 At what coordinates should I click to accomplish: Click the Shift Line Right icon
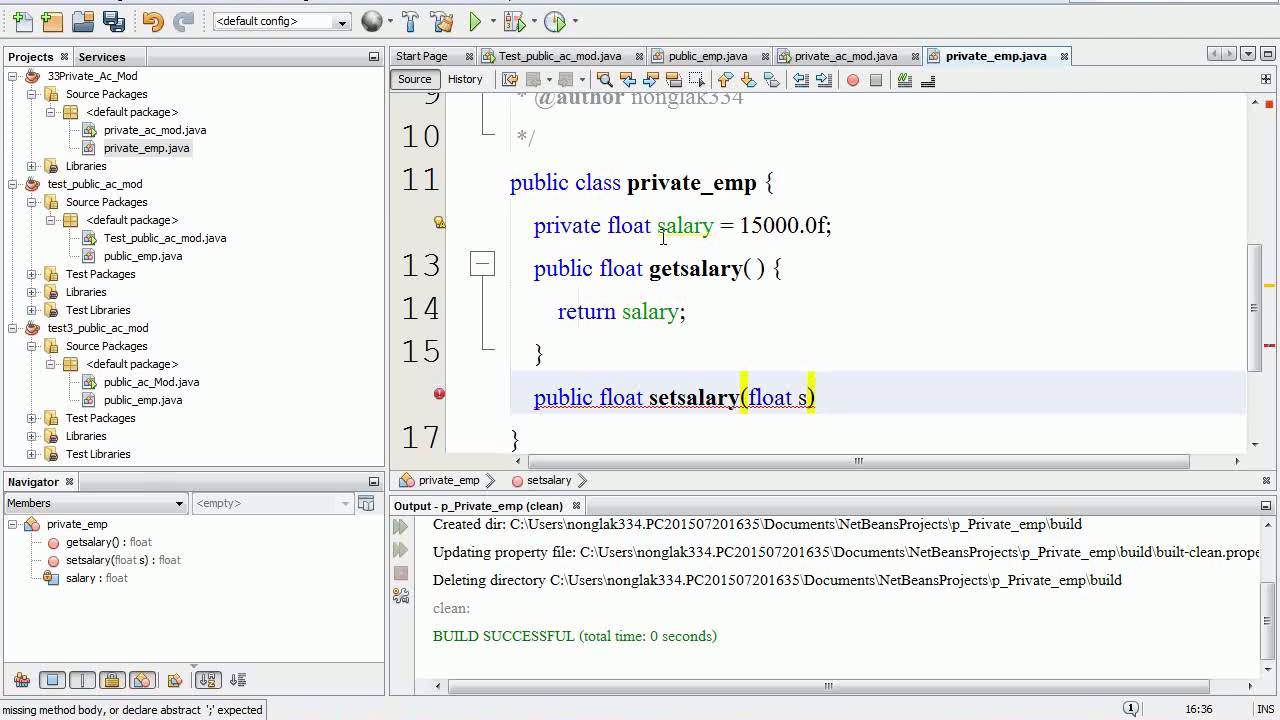(x=824, y=80)
